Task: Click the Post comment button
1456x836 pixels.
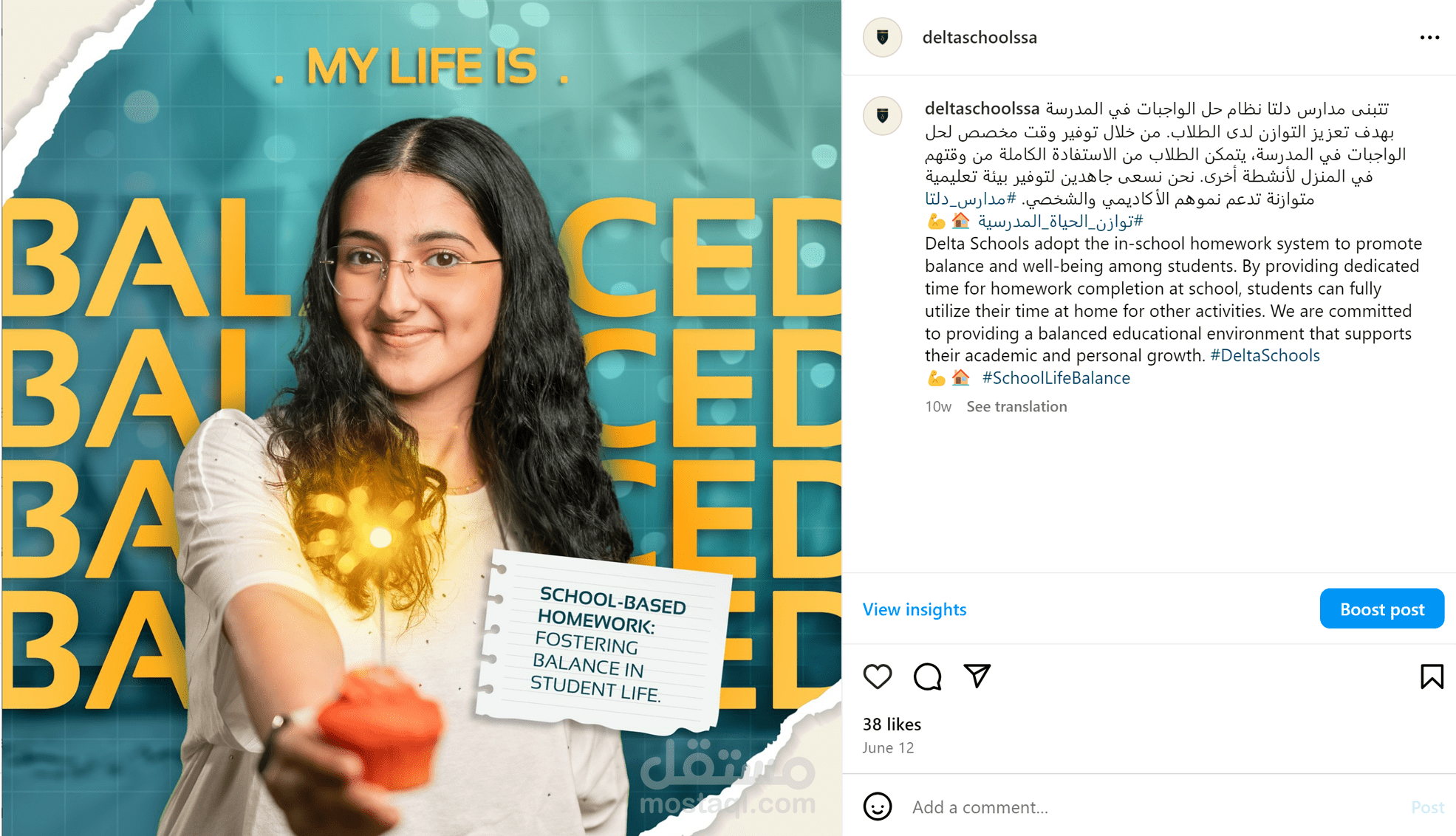Action: pos(1427,806)
